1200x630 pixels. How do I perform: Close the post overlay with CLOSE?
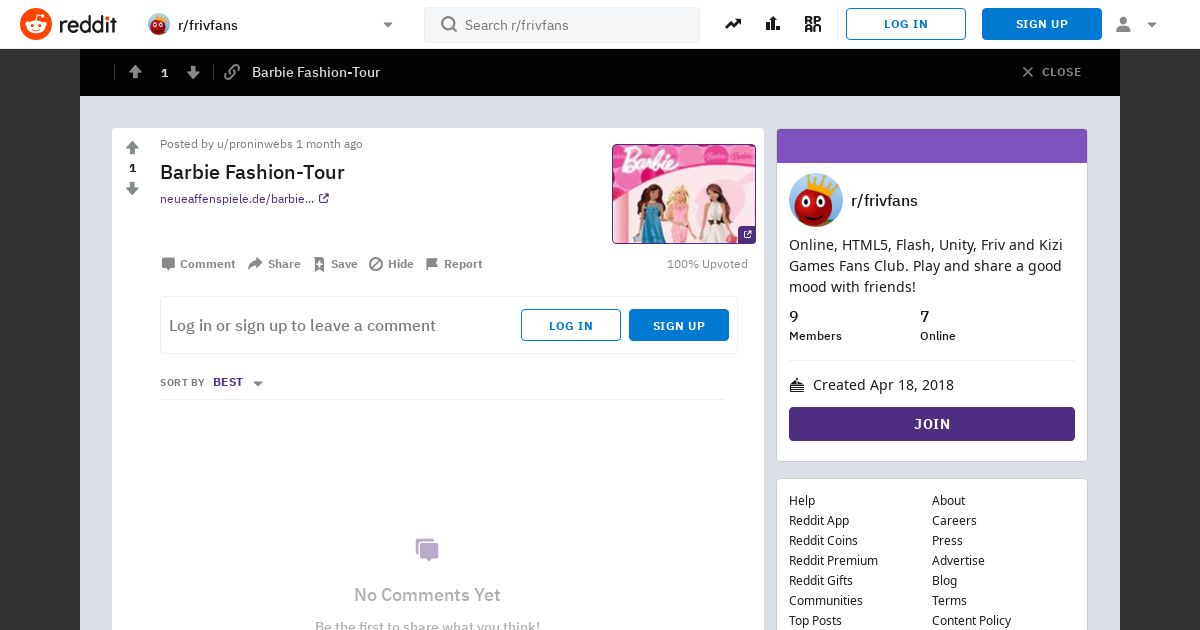click(x=1051, y=72)
